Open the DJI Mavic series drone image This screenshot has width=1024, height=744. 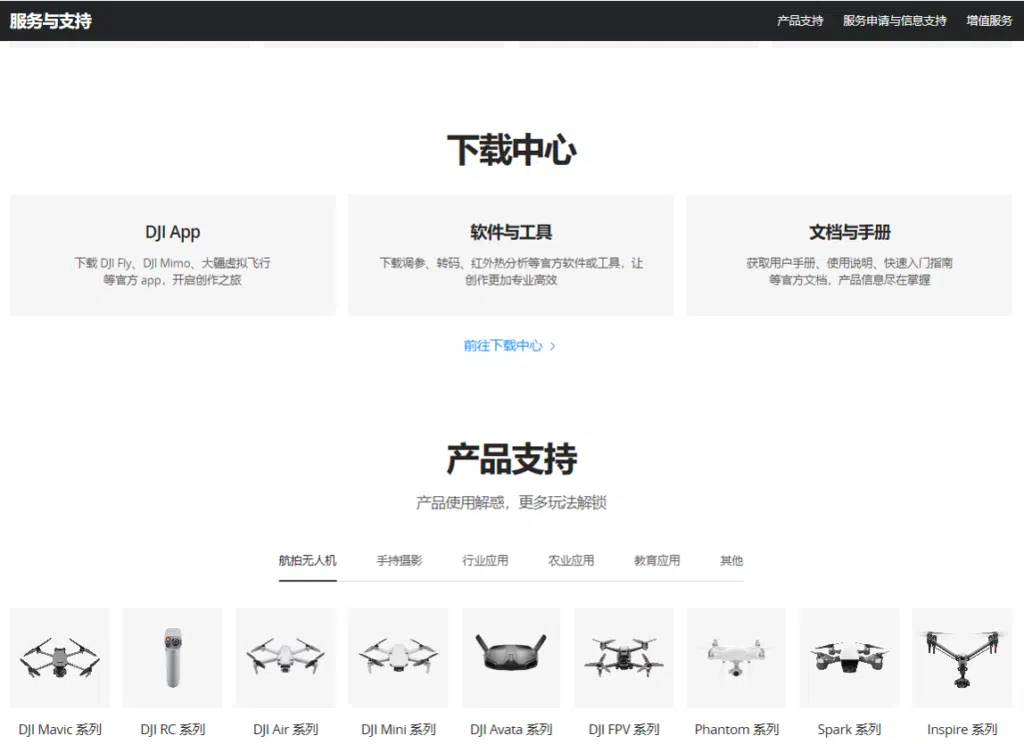(x=60, y=658)
